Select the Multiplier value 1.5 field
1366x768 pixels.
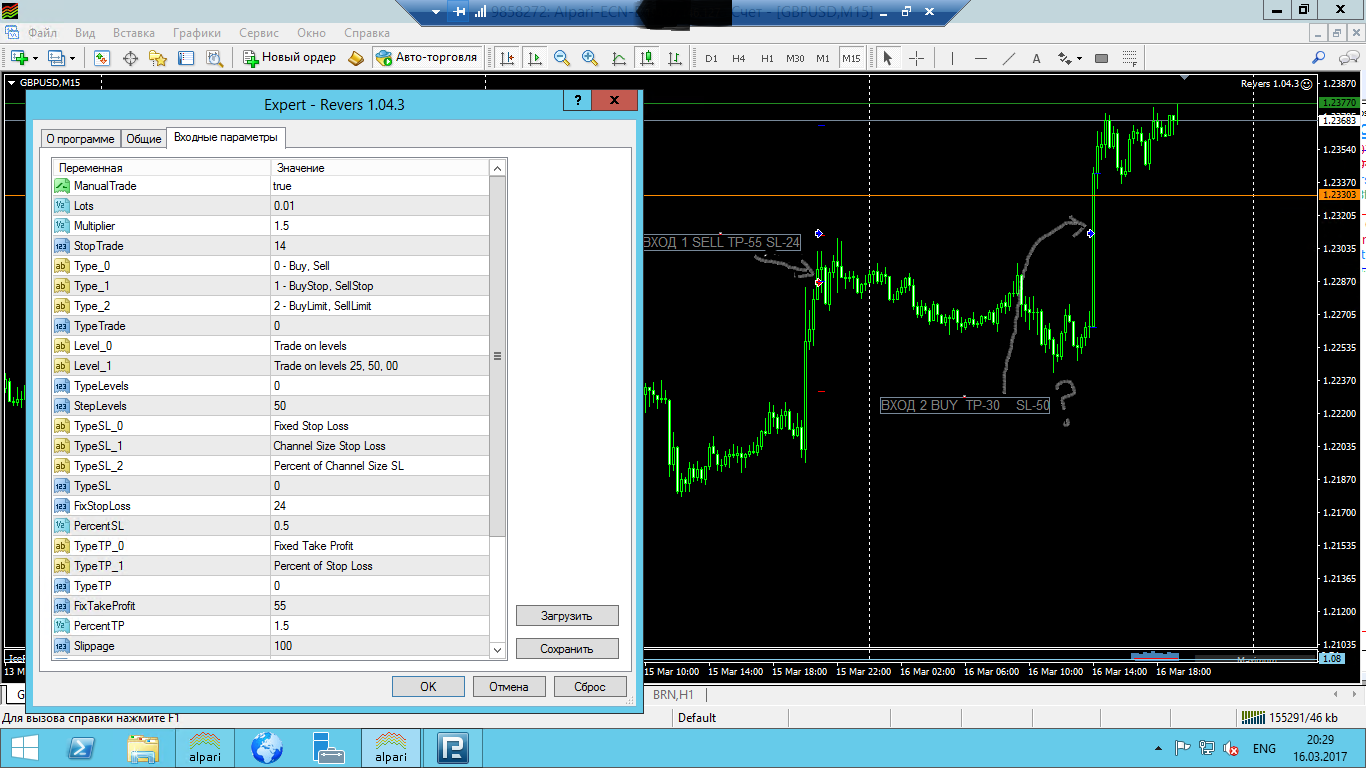coord(380,226)
